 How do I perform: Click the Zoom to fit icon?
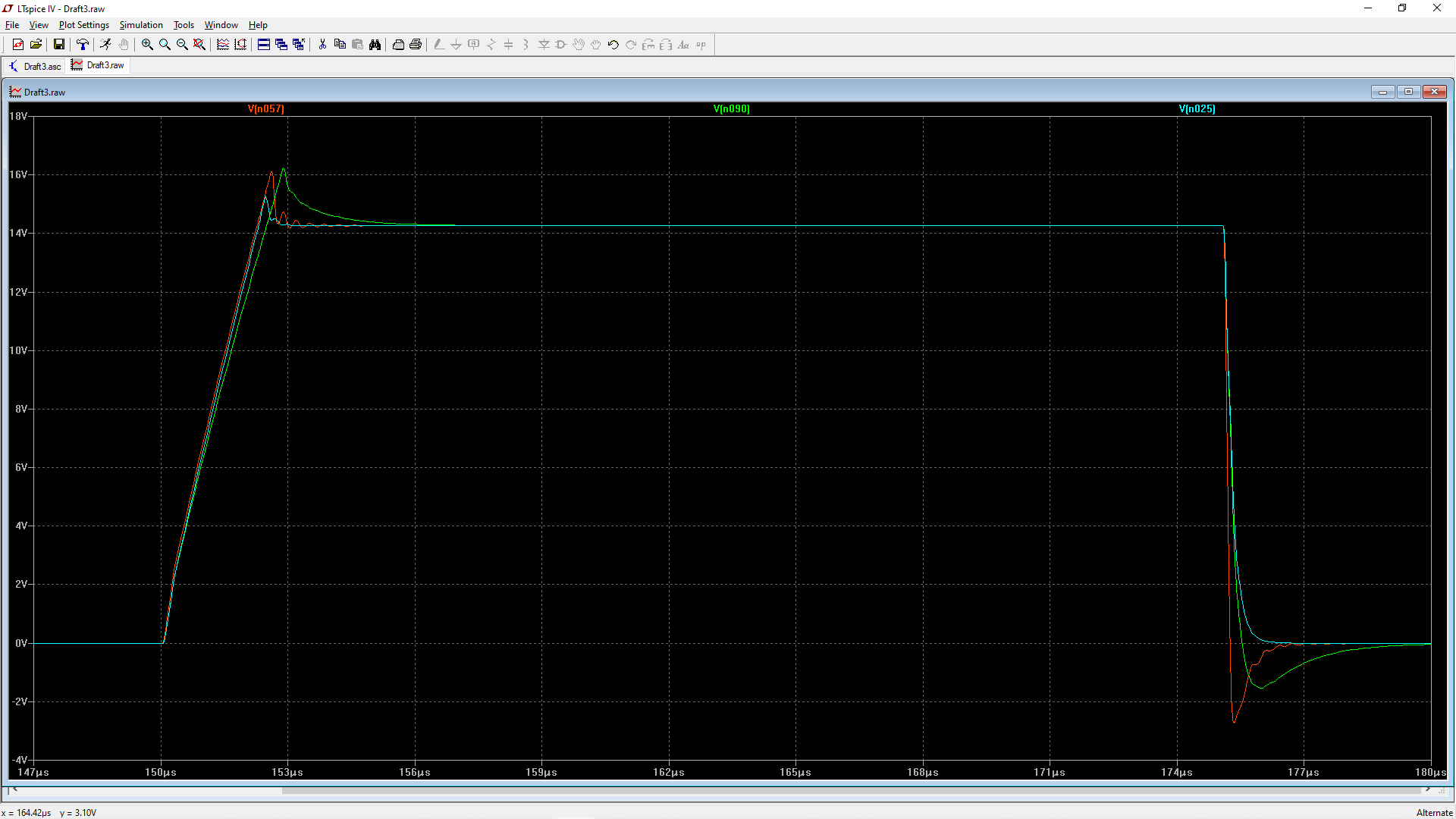[x=199, y=45]
